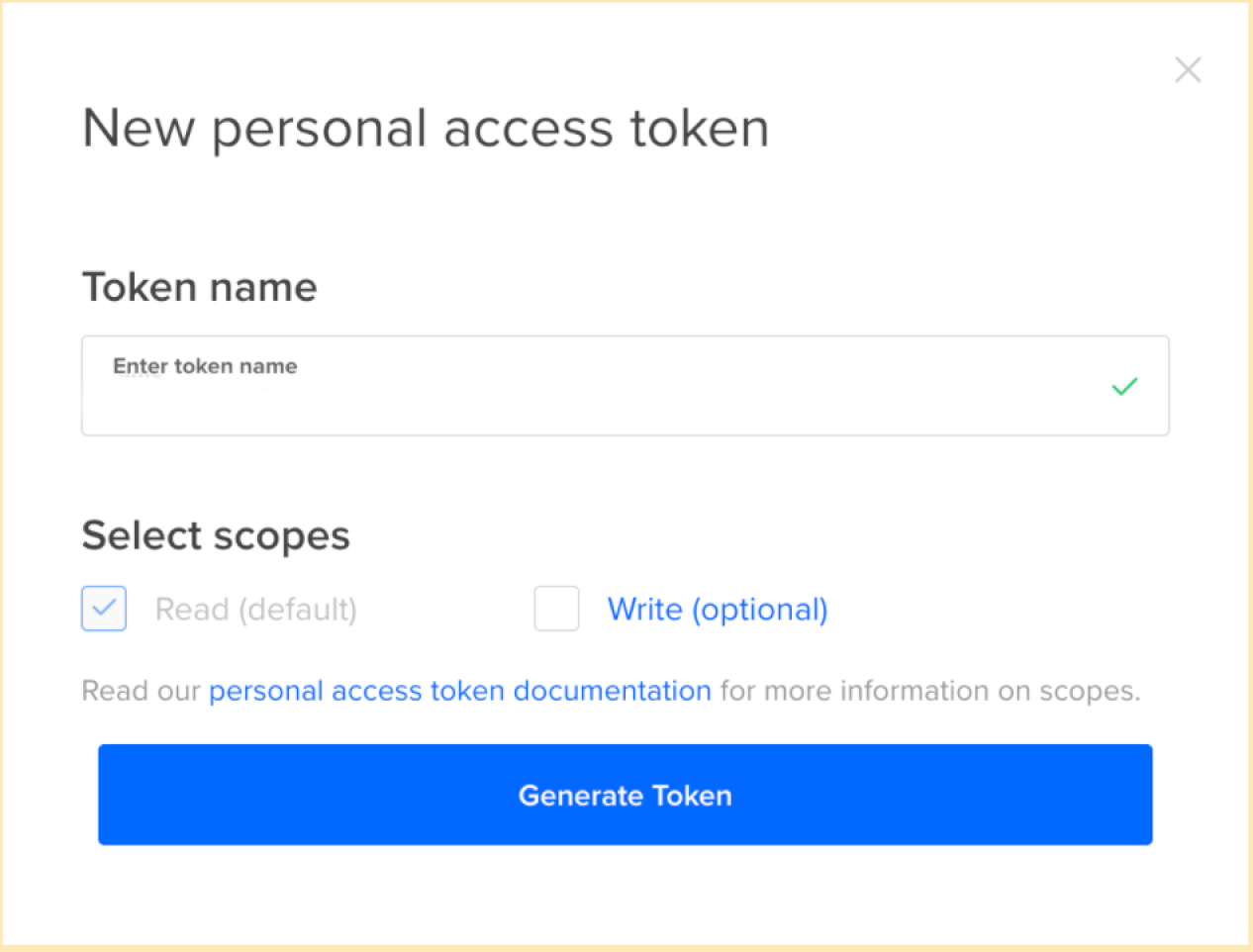Select the Enter token name placeholder label
Image resolution: width=1253 pixels, height=952 pixels.
click(x=205, y=366)
